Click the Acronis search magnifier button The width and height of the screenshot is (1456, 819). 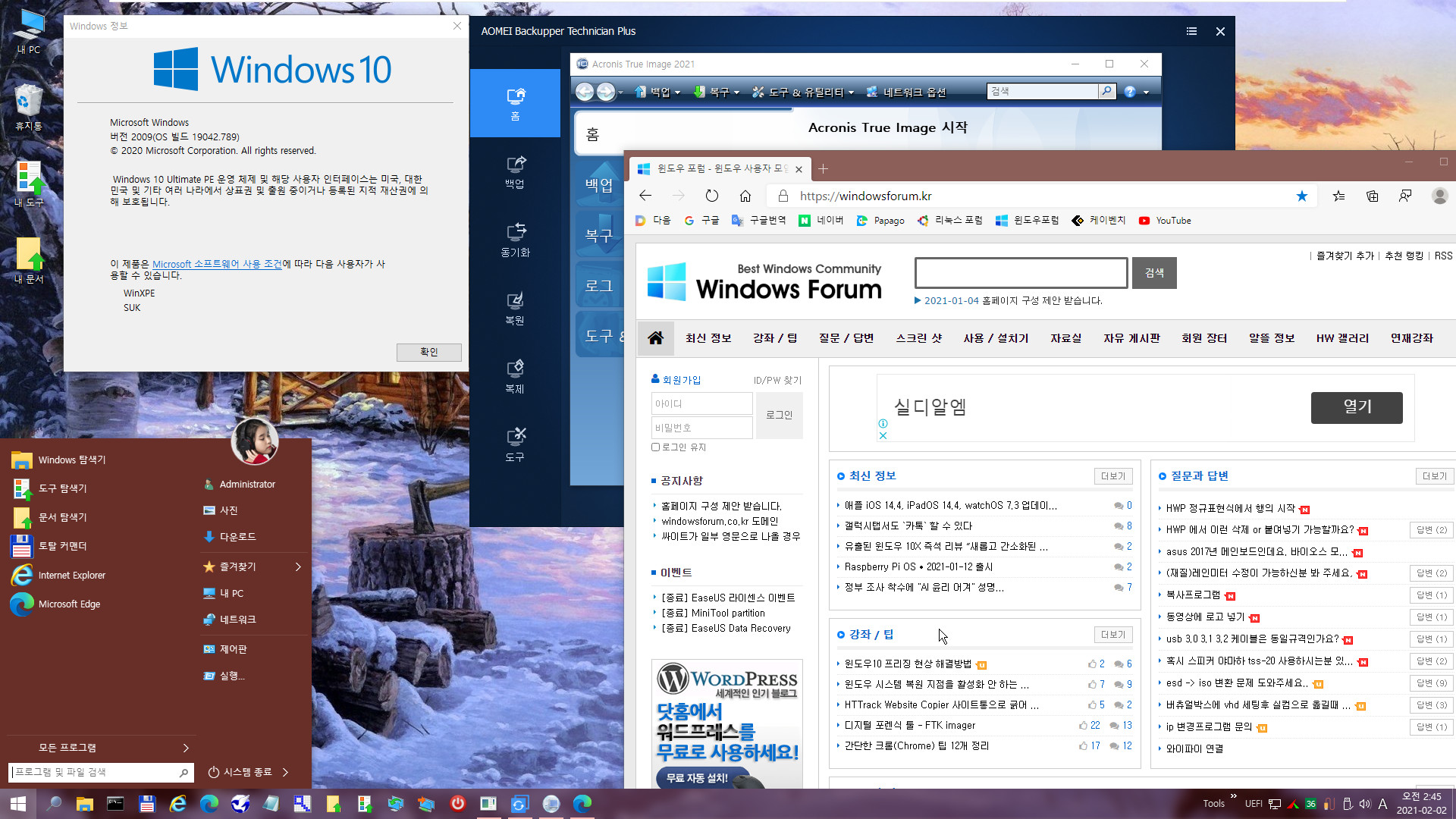pyautogui.click(x=1107, y=91)
